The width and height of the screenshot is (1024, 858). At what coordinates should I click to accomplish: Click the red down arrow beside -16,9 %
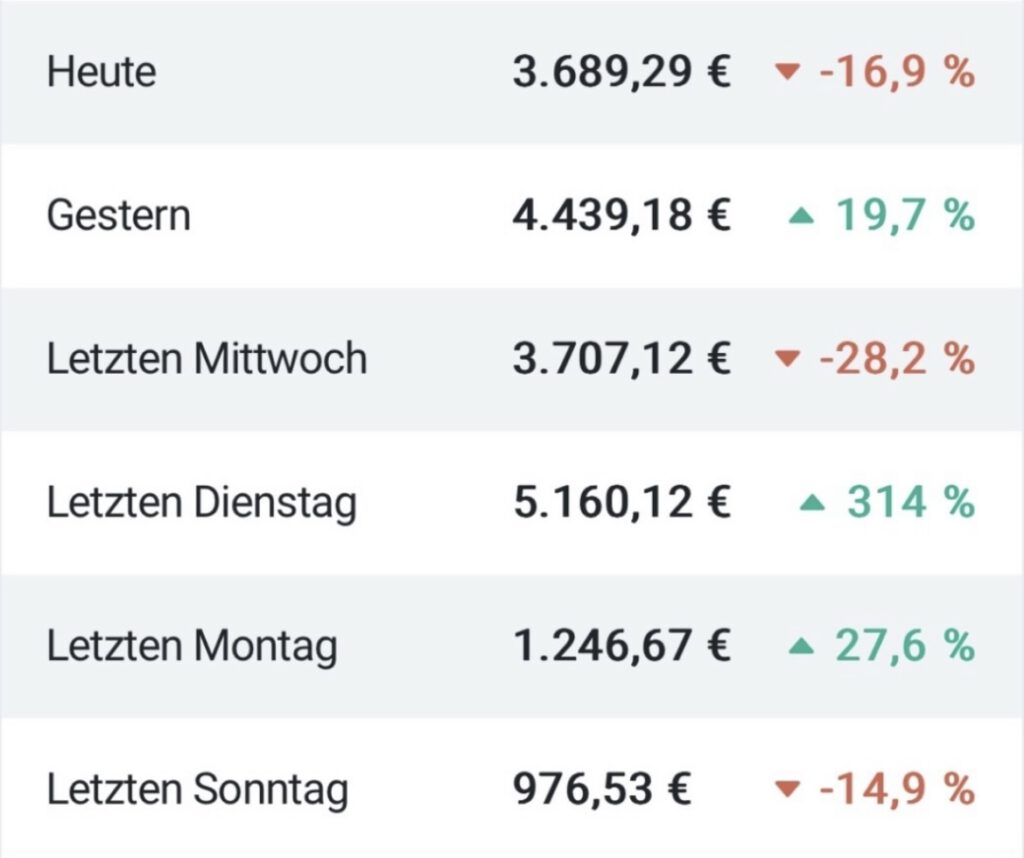click(787, 71)
